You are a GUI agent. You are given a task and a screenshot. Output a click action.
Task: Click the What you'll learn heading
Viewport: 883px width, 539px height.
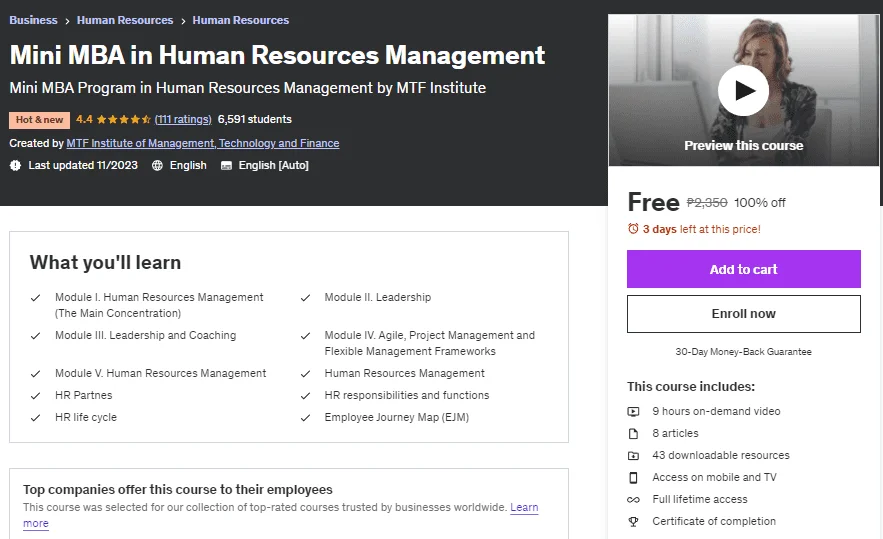pos(105,262)
